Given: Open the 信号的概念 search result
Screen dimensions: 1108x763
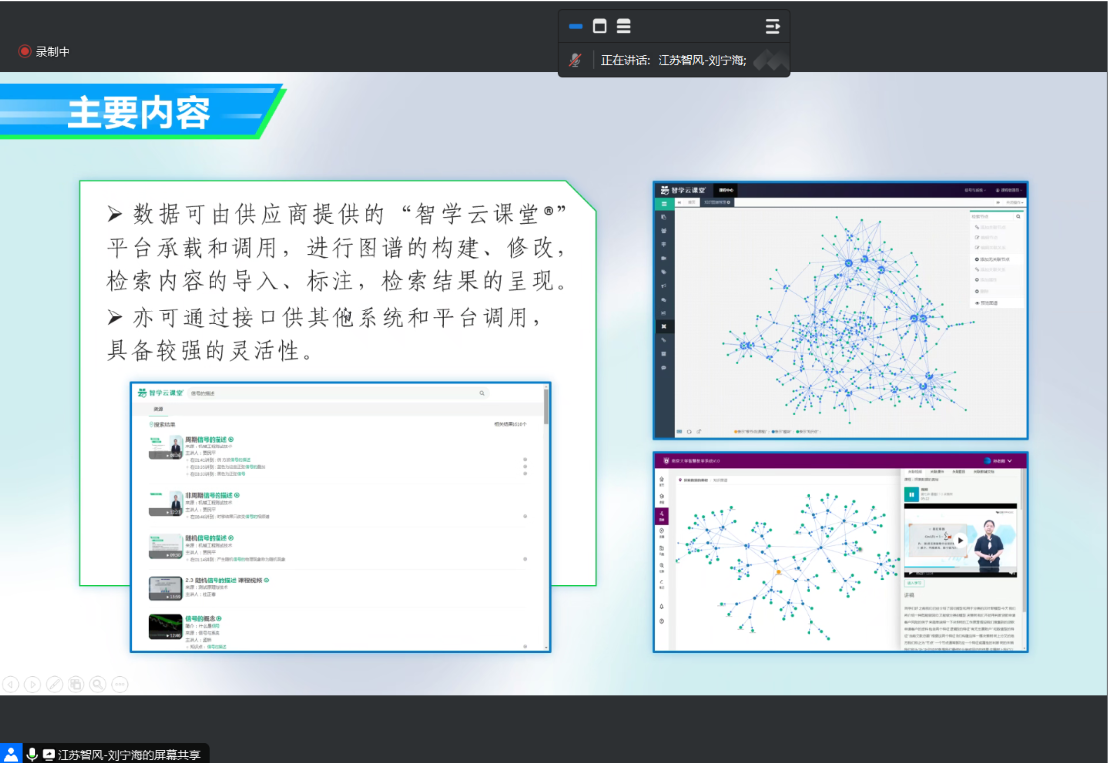Looking at the screenshot, I should coord(204,618).
